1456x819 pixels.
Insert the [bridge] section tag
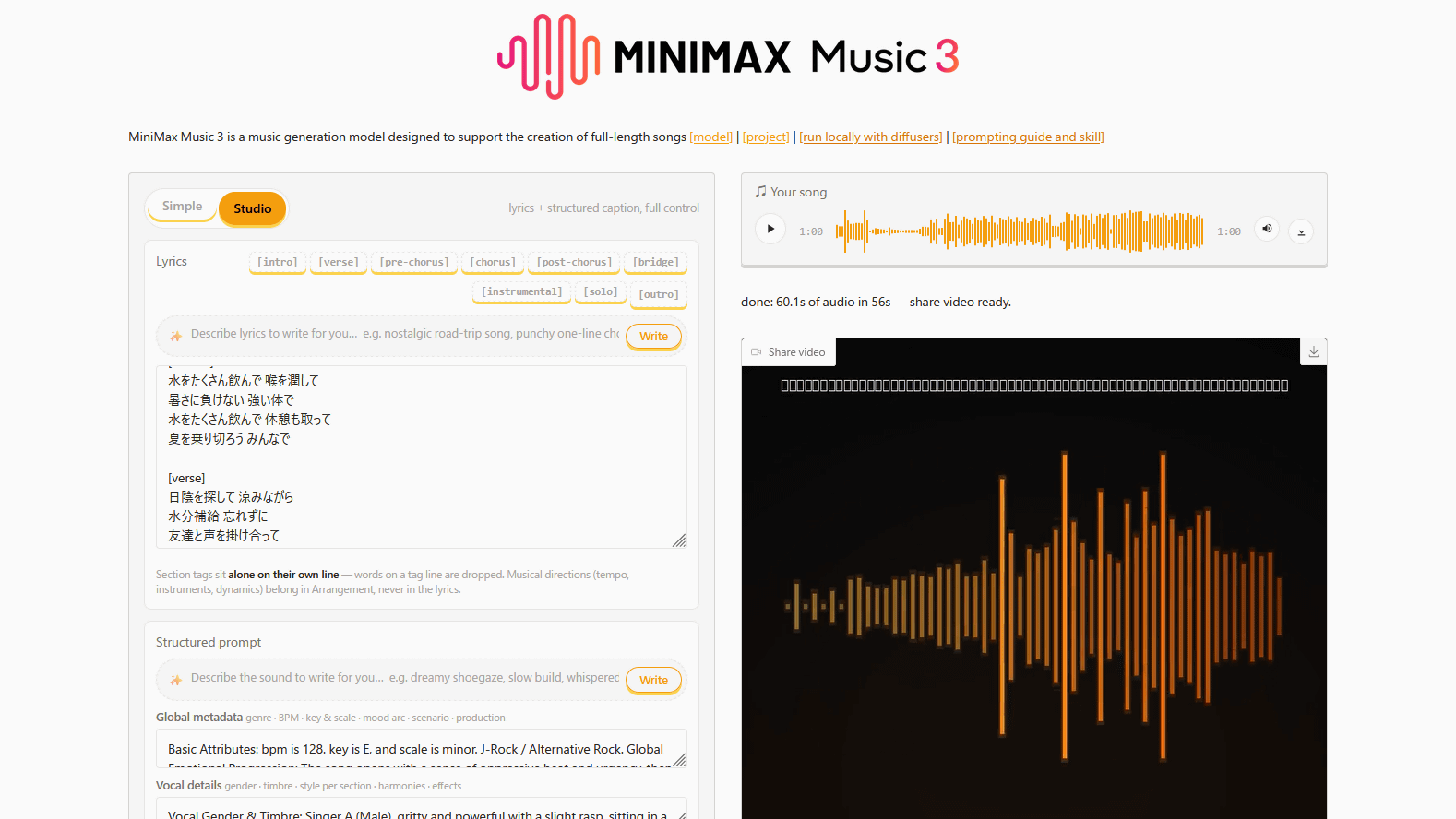tap(656, 263)
